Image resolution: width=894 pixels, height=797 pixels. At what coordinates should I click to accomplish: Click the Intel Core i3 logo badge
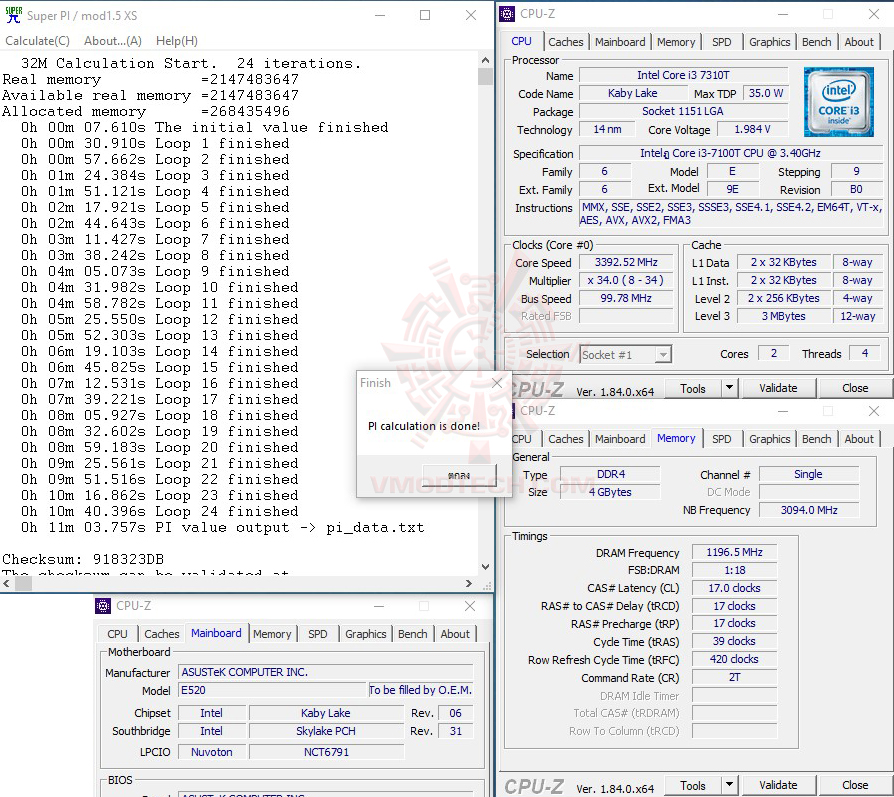(x=838, y=101)
